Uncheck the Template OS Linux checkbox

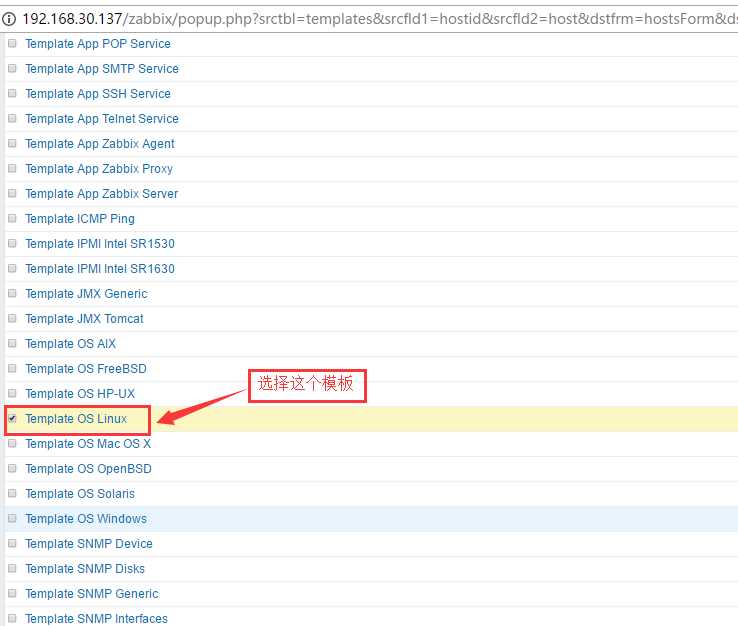[12, 418]
